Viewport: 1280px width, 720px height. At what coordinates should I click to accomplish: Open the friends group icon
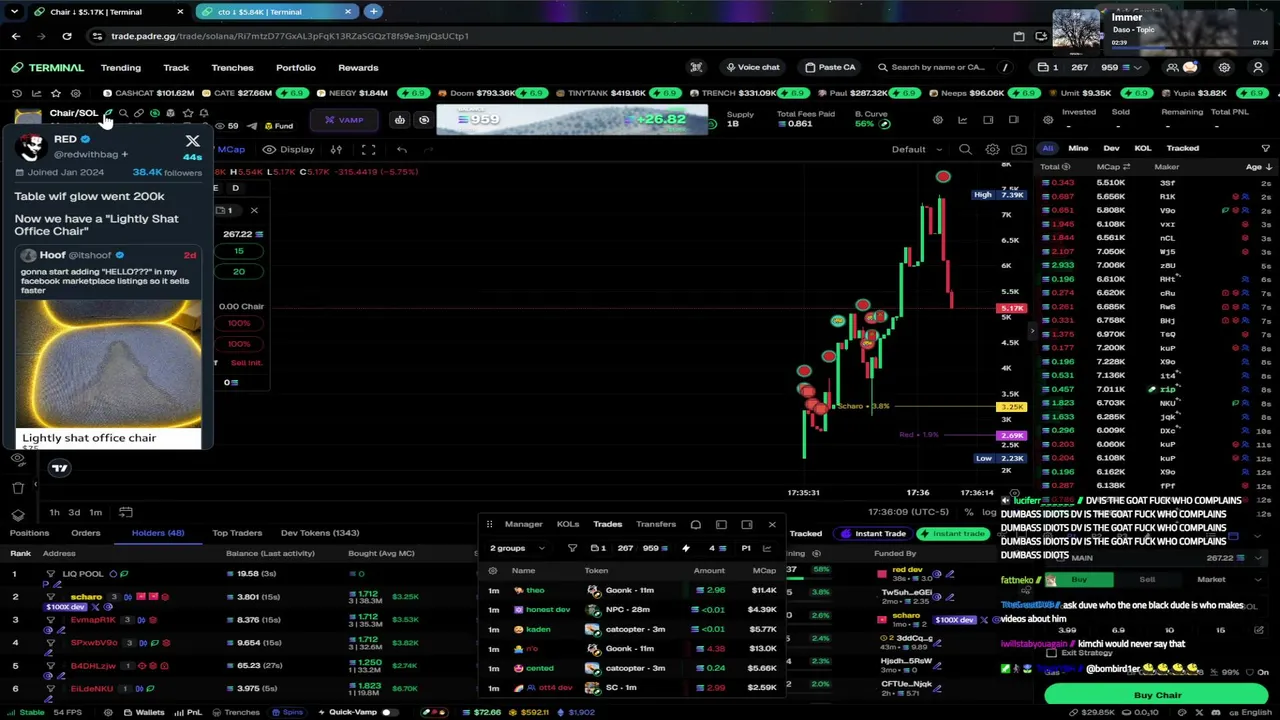pyautogui.click(x=1172, y=68)
